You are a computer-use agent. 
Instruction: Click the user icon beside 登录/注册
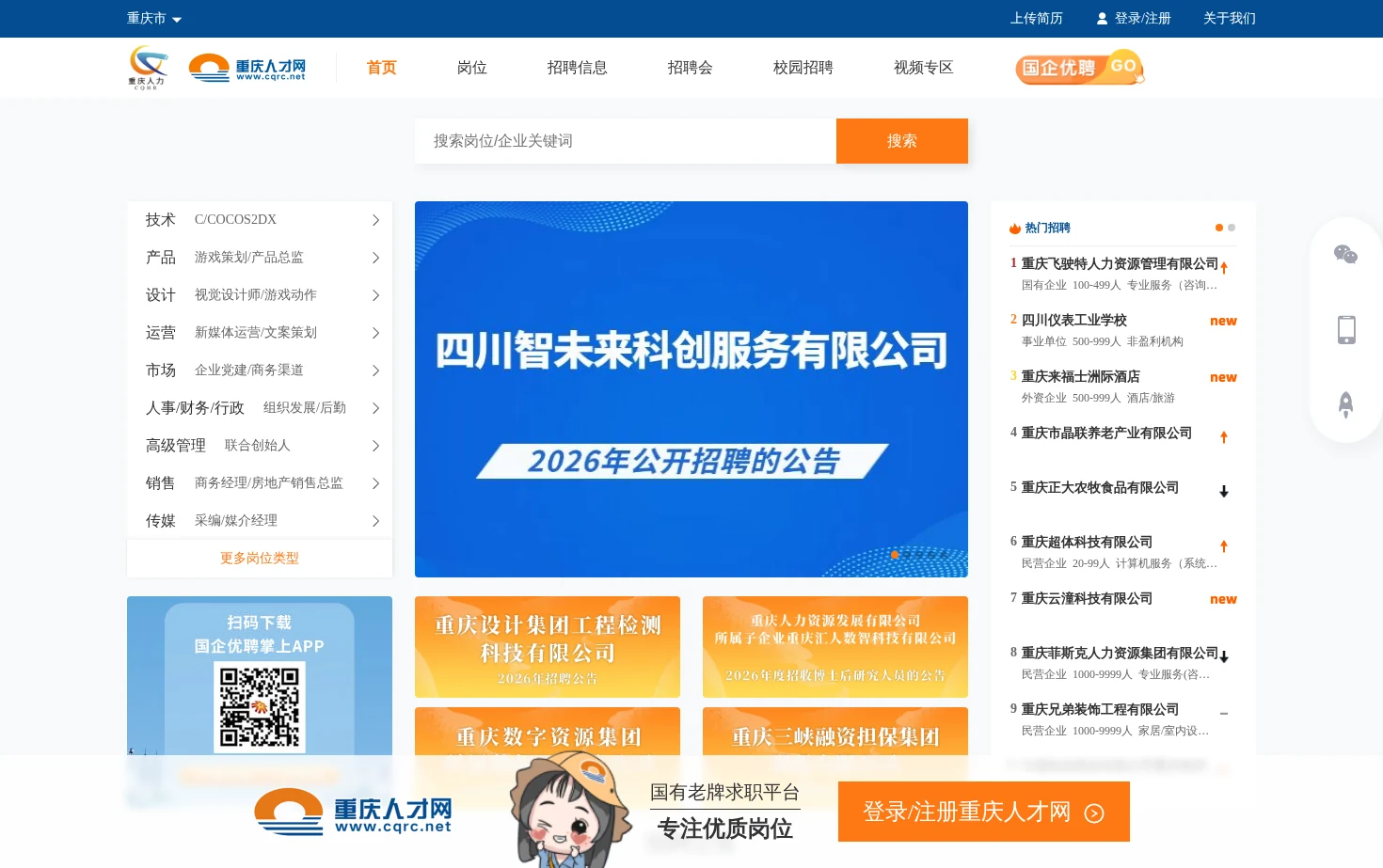(1103, 19)
